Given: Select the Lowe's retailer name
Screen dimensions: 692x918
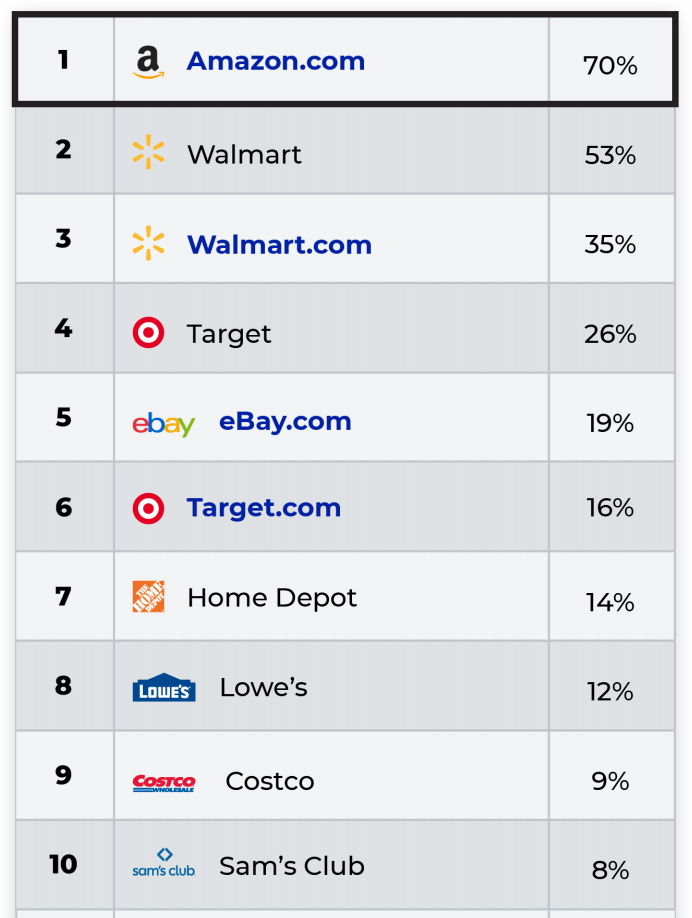Looking at the screenshot, I should pos(263,688).
